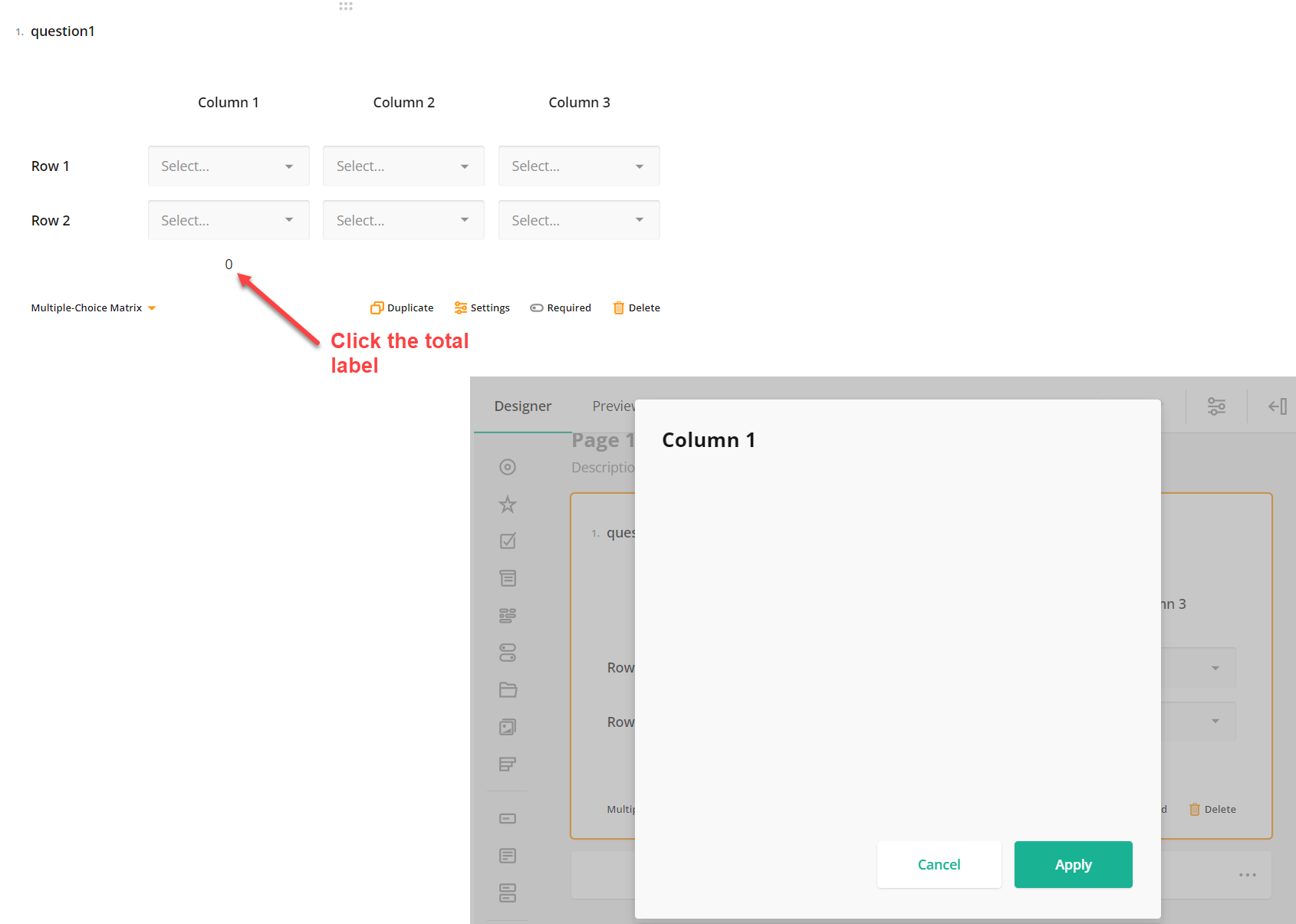
Task: Select the Rating Scale star icon
Action: coord(507,505)
